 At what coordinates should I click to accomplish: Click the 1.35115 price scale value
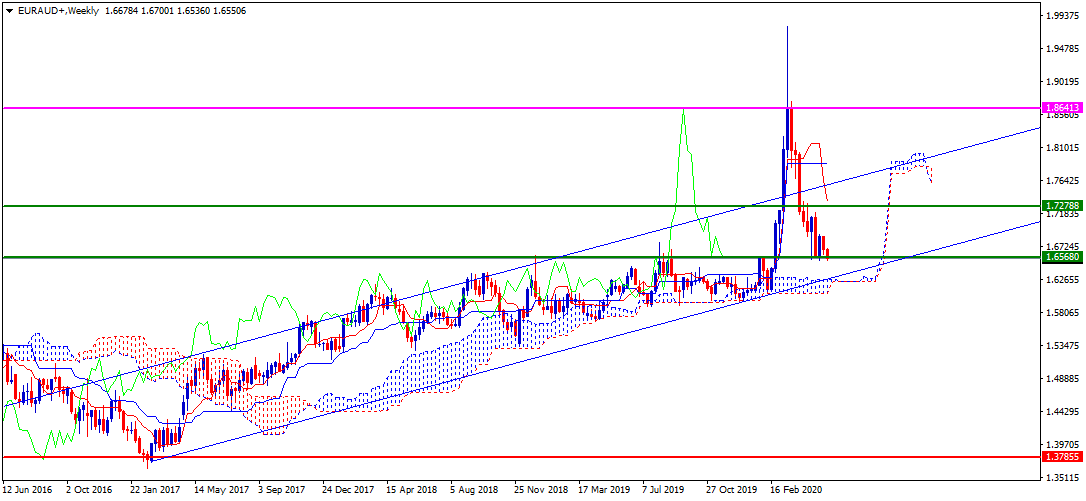click(x=1062, y=478)
